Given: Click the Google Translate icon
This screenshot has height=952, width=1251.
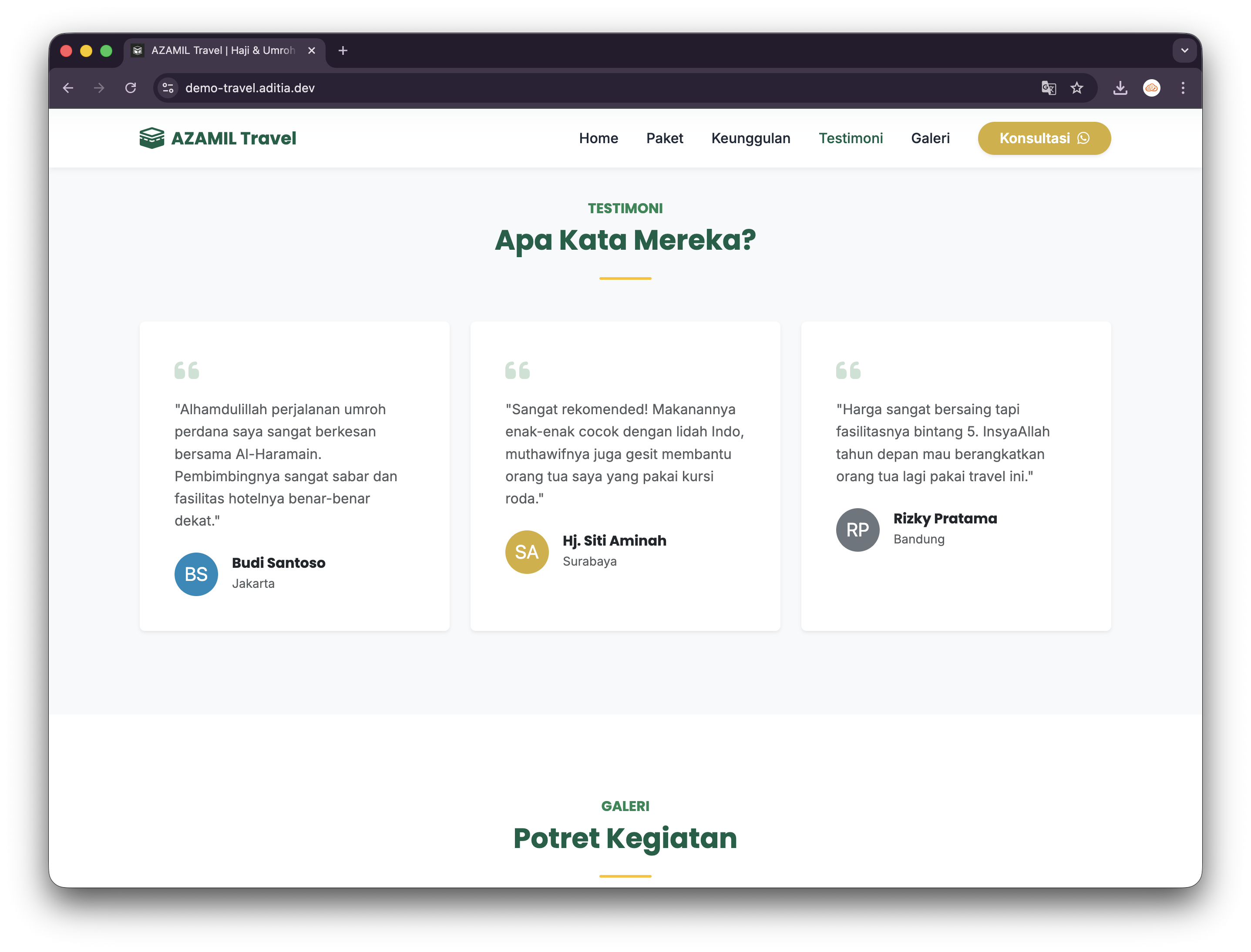Looking at the screenshot, I should (1048, 88).
